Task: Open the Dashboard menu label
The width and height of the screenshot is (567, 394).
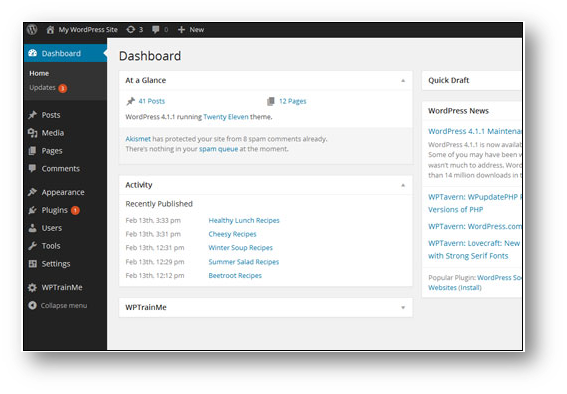Action: point(61,53)
